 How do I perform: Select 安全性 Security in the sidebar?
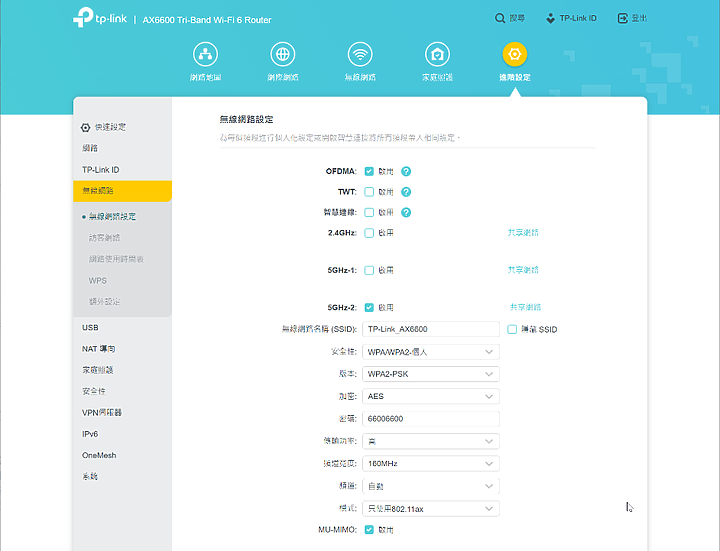click(x=94, y=391)
